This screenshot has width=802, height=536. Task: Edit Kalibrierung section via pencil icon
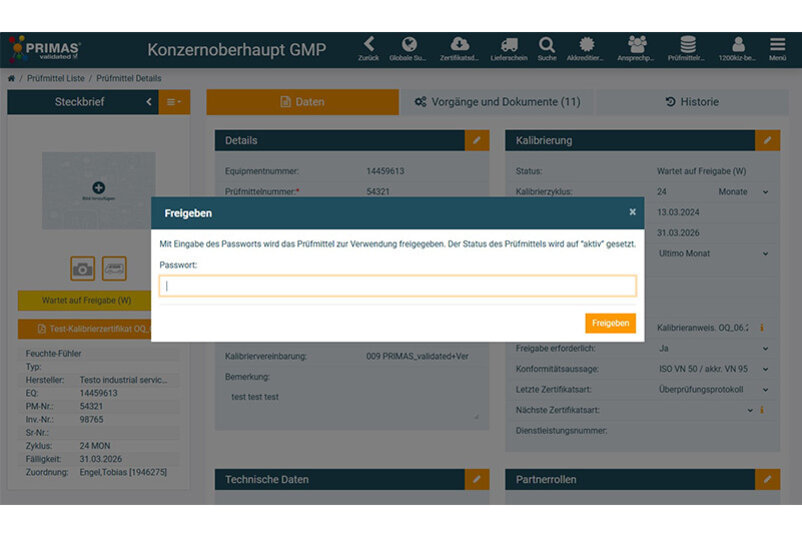tap(767, 141)
